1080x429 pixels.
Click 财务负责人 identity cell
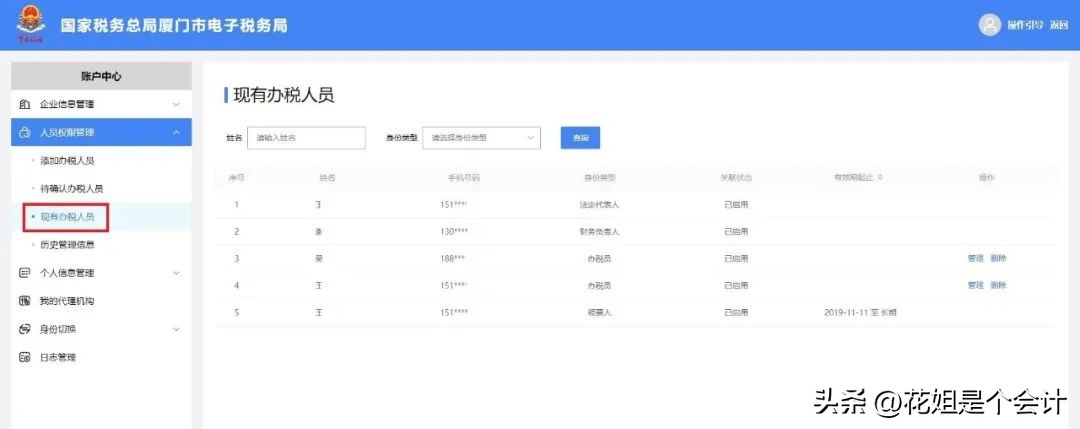click(x=599, y=232)
